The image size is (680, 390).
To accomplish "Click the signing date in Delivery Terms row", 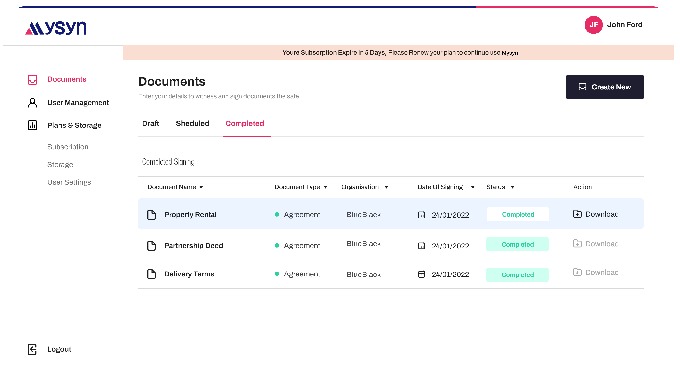I will click(x=450, y=274).
